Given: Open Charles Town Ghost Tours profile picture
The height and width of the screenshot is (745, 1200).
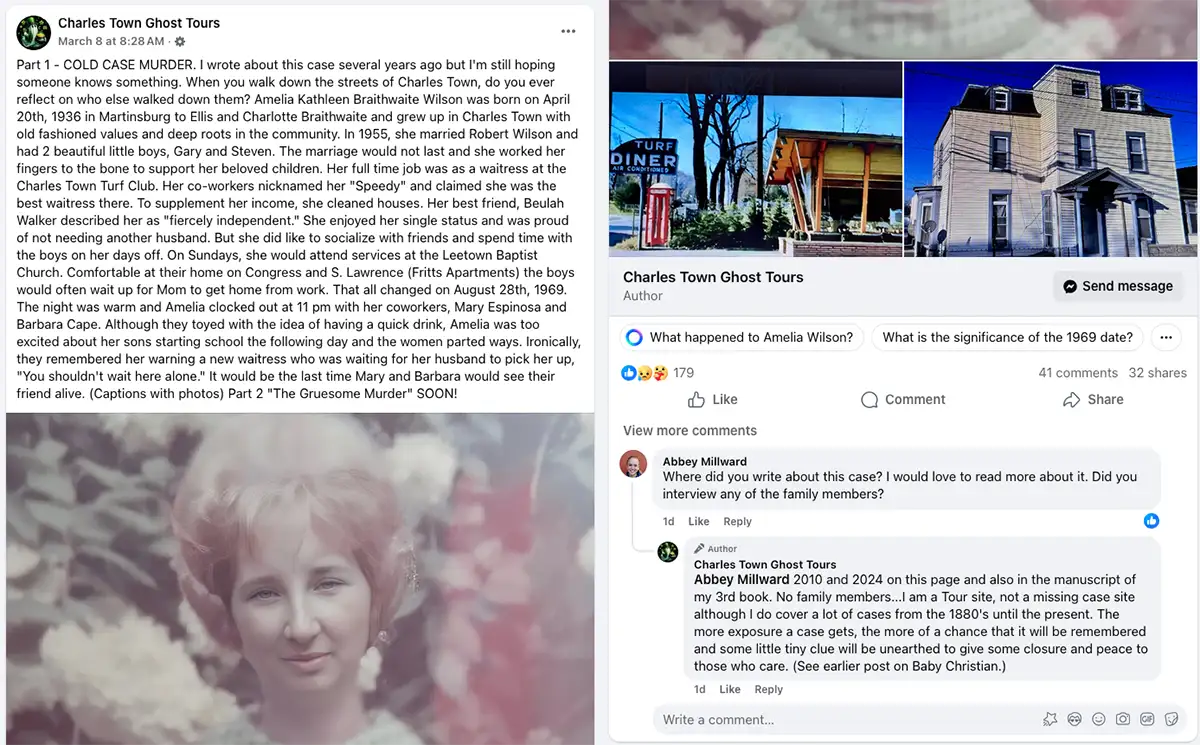Looking at the screenshot, I should click(x=34, y=32).
